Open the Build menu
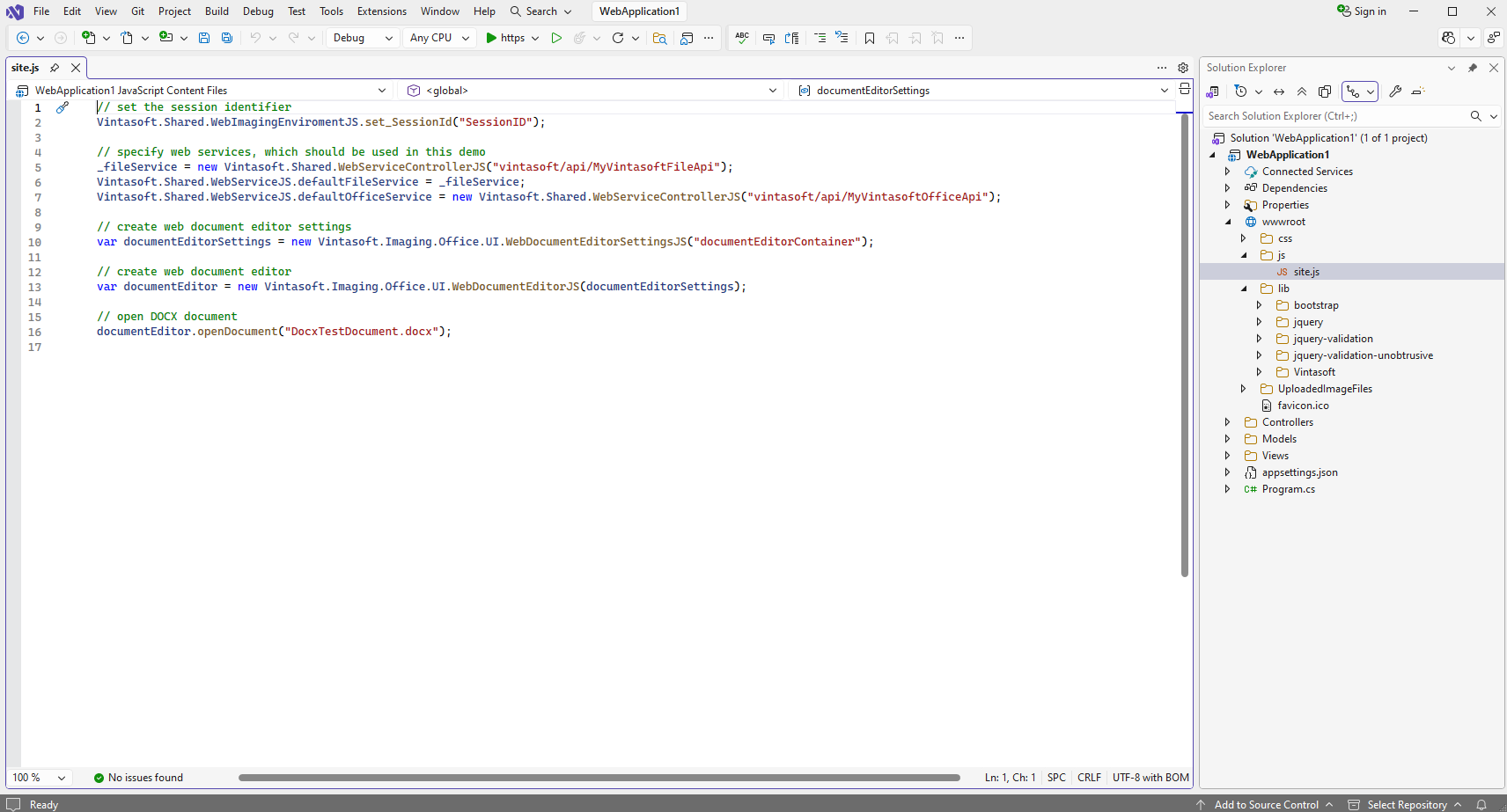 point(217,11)
